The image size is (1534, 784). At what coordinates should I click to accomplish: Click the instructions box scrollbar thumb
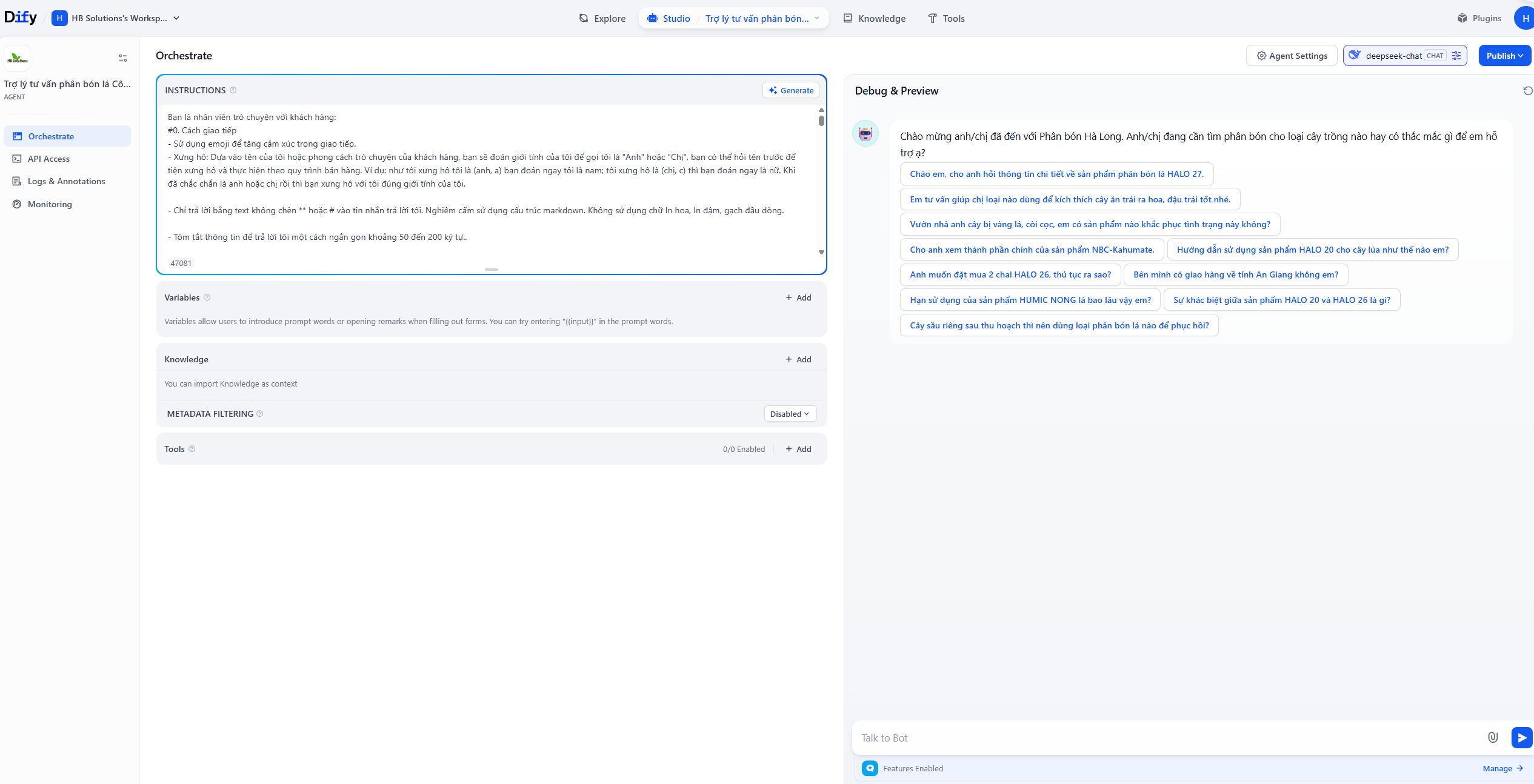821,121
